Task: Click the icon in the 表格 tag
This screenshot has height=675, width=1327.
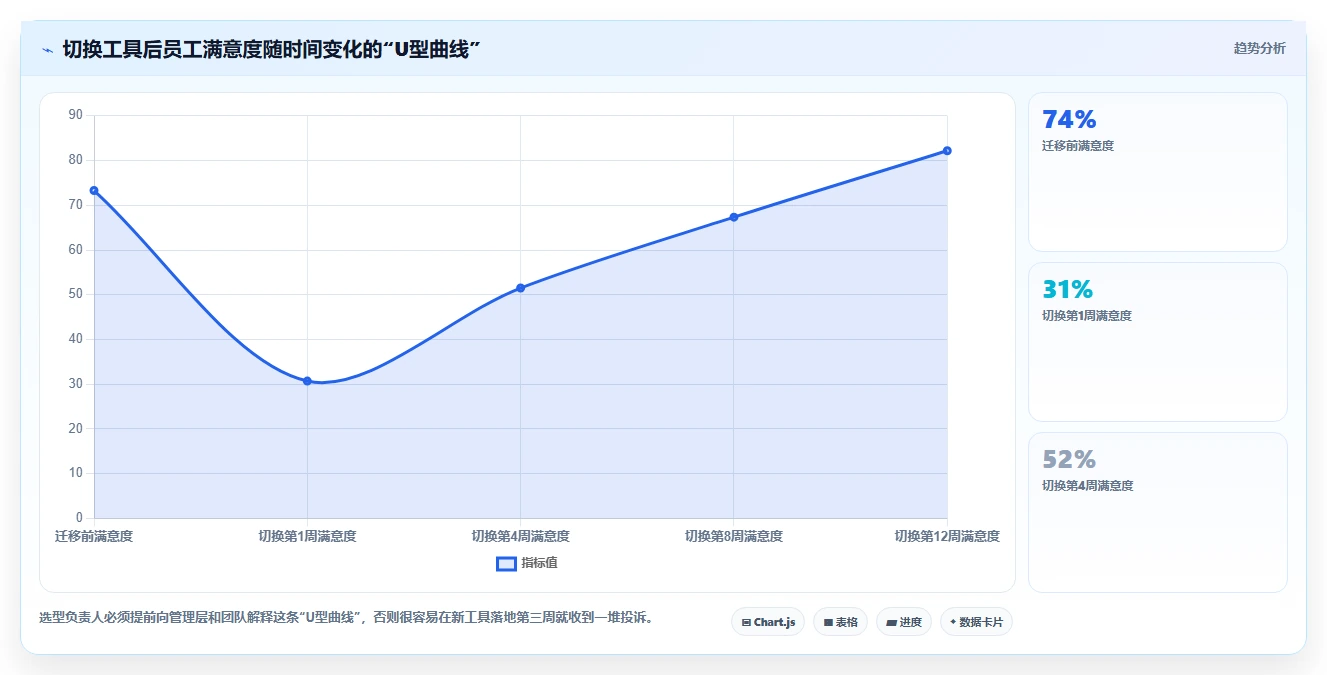Action: click(828, 622)
